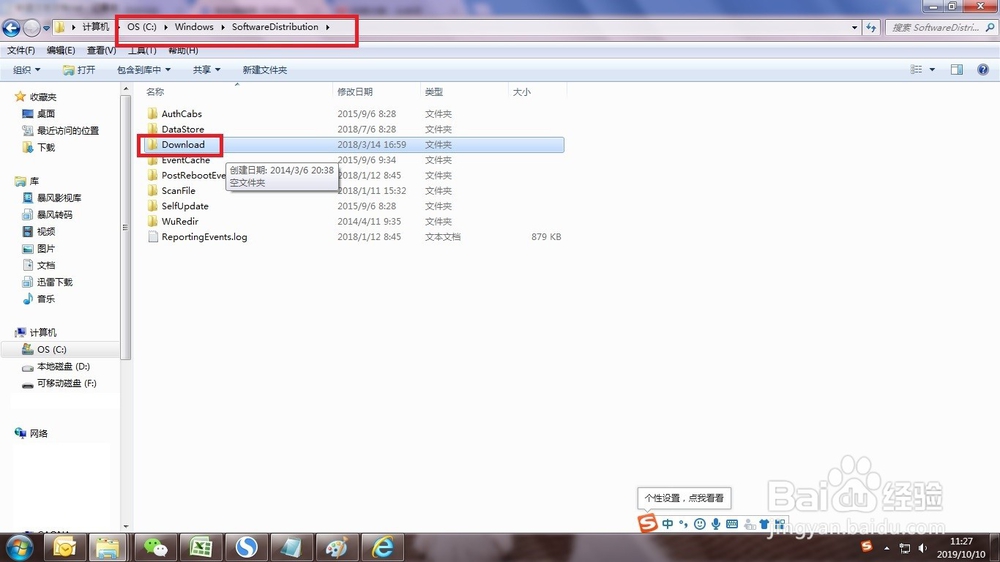Viewport: 1000px width, 562px height.
Task: Expand arrow after SoftwareDistribution breadcrumb
Action: [328, 27]
